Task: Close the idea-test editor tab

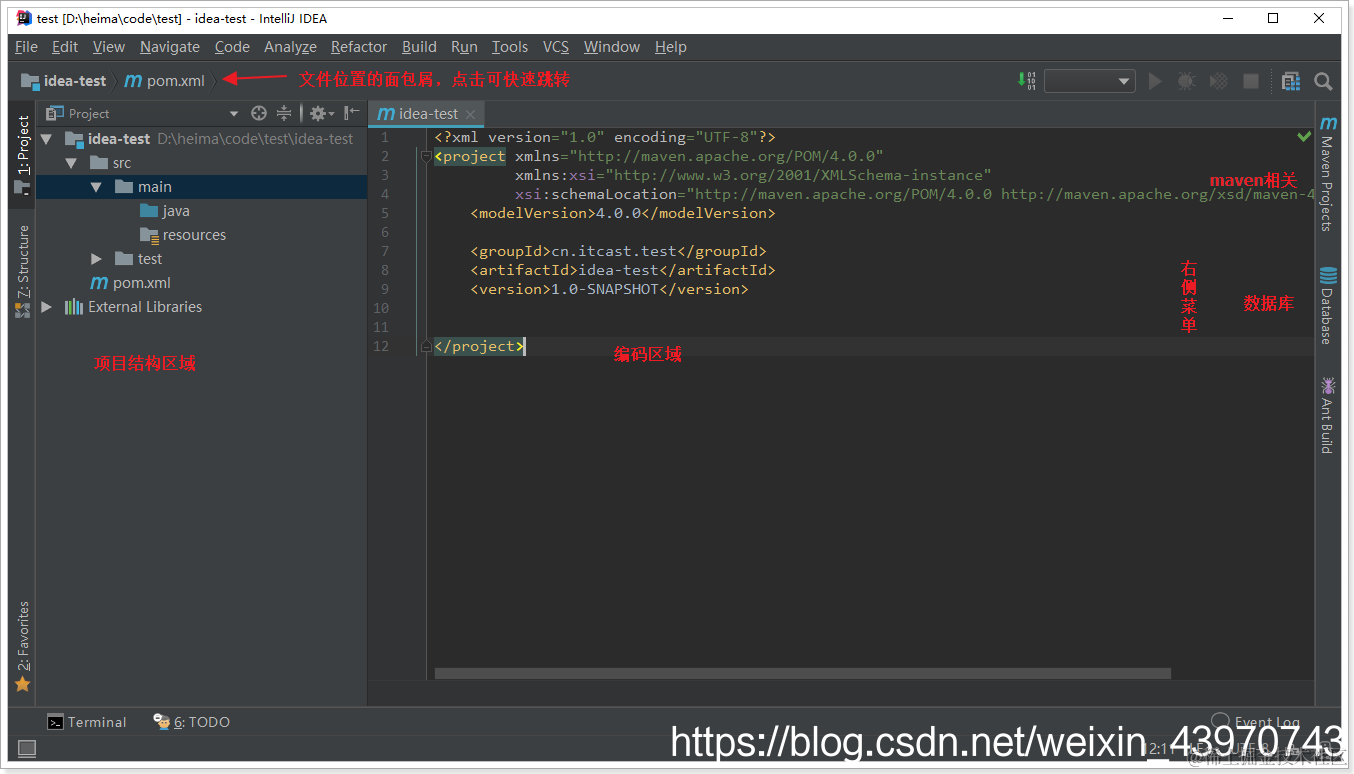Action: pyautogui.click(x=470, y=114)
